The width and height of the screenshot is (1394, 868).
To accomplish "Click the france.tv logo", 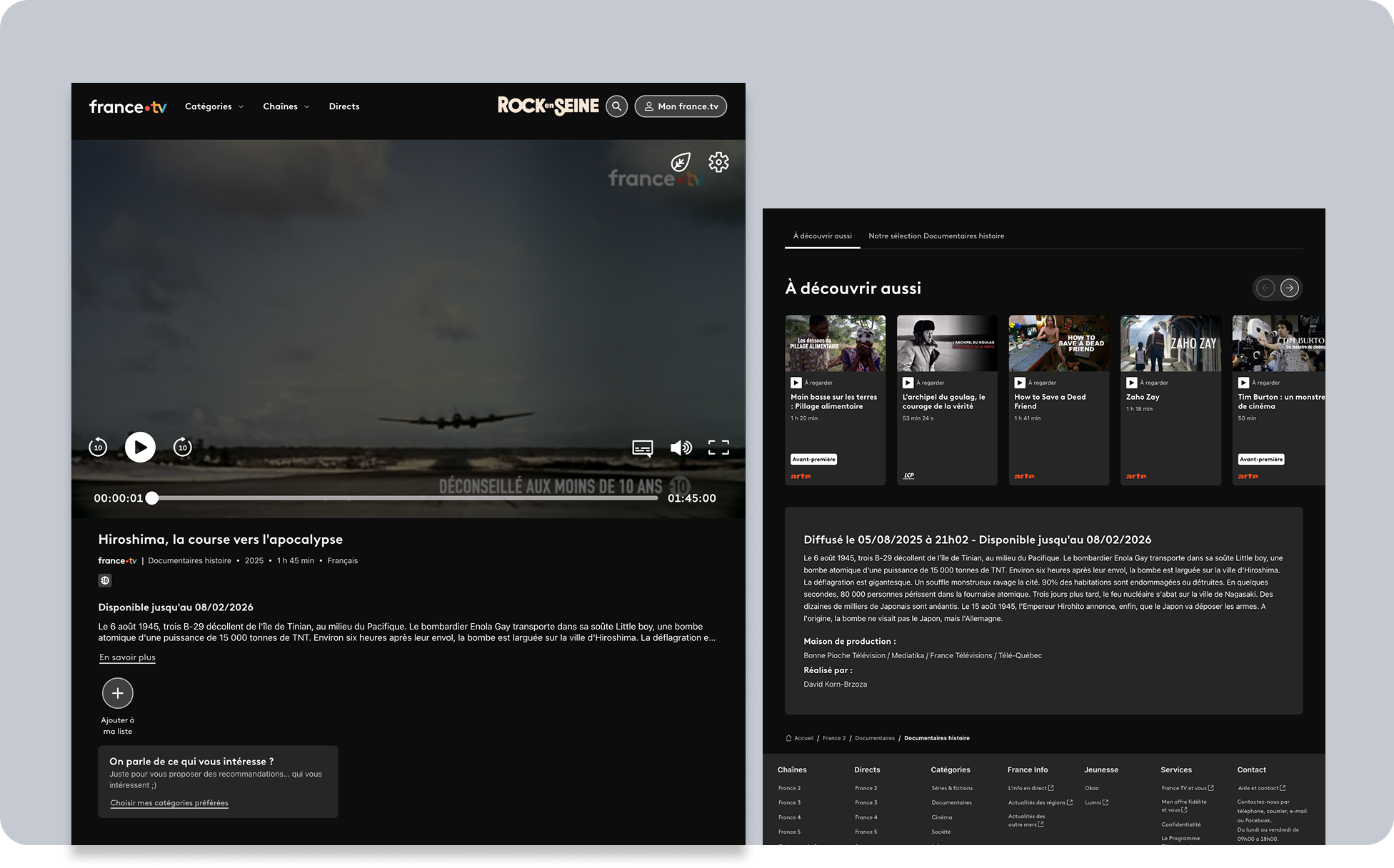I will click(128, 107).
